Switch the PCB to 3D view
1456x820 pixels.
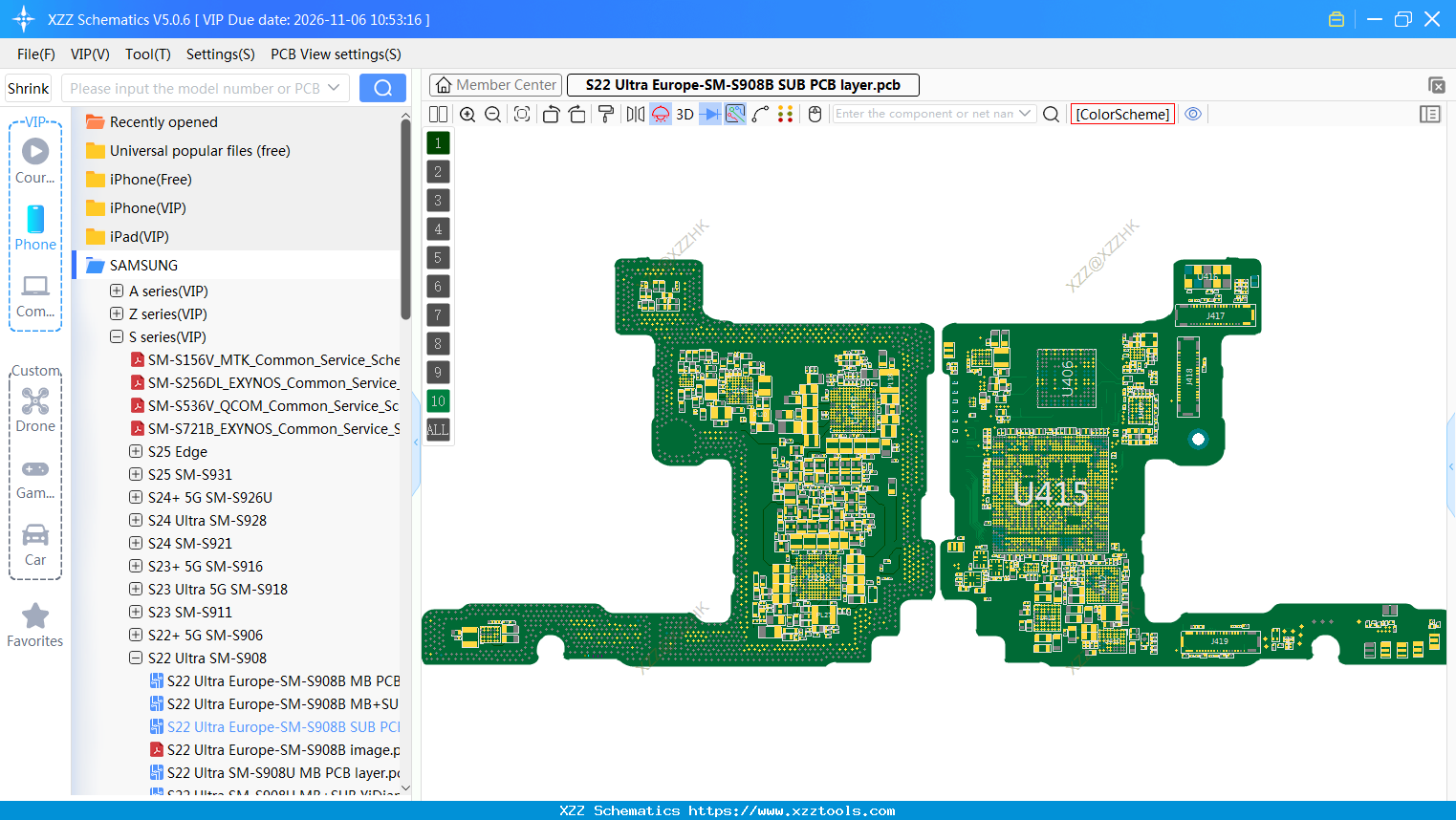click(x=685, y=114)
